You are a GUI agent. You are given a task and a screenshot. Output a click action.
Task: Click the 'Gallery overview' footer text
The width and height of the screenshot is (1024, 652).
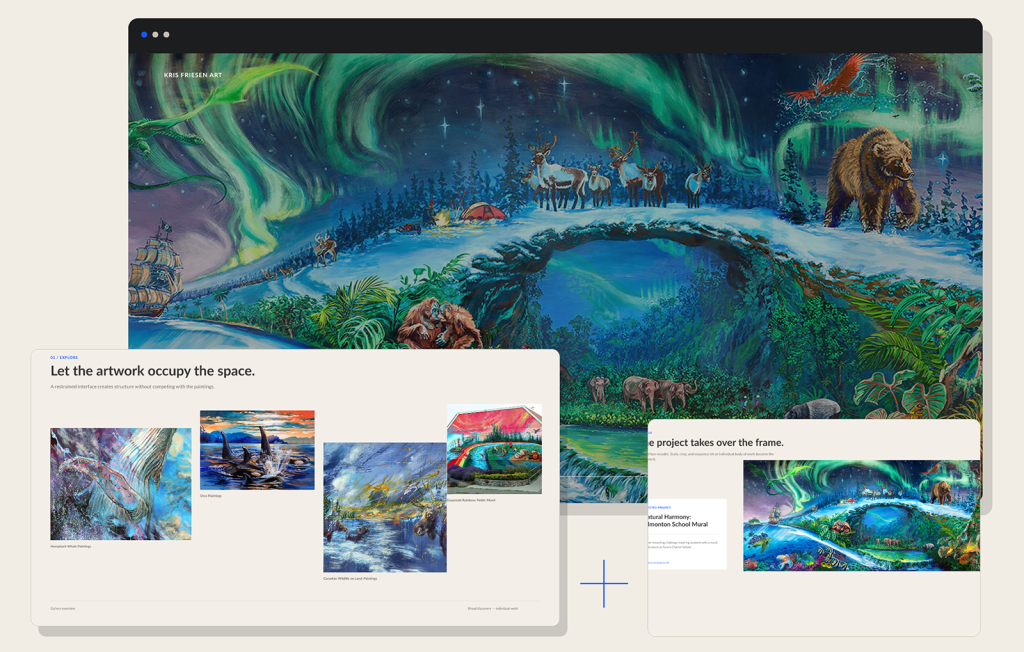[x=63, y=608]
